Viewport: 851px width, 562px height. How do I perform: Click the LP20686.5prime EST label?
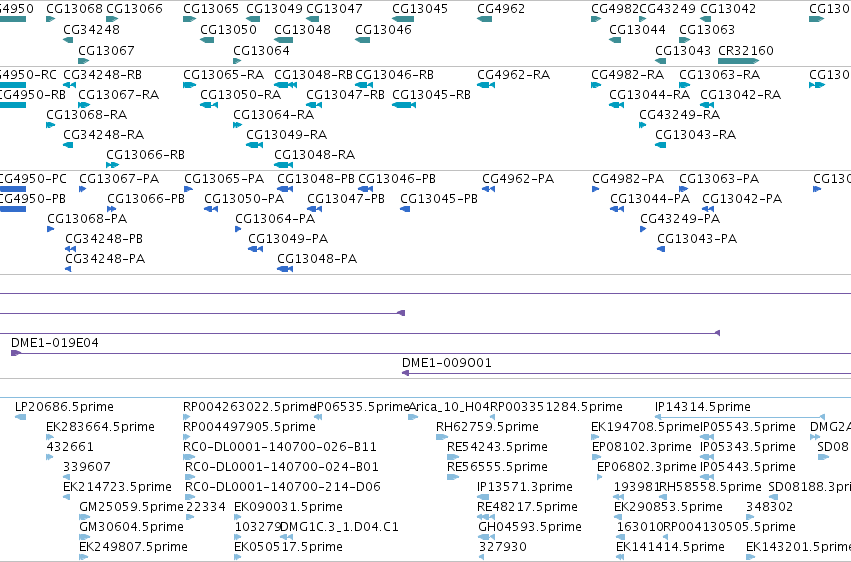pyautogui.click(x=64, y=407)
